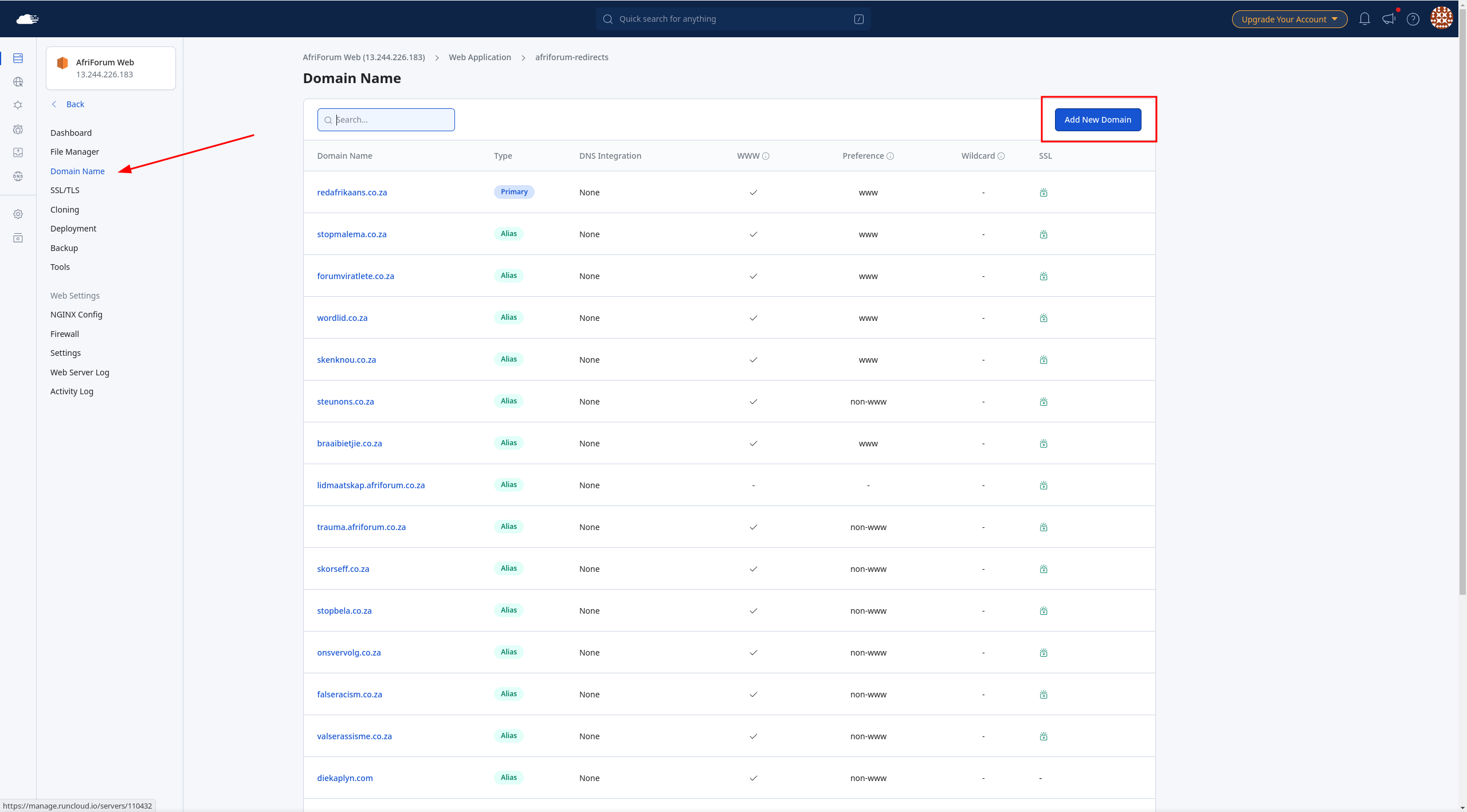Open the stopmalema.co.za domain link
The width and height of the screenshot is (1467, 812).
[352, 234]
